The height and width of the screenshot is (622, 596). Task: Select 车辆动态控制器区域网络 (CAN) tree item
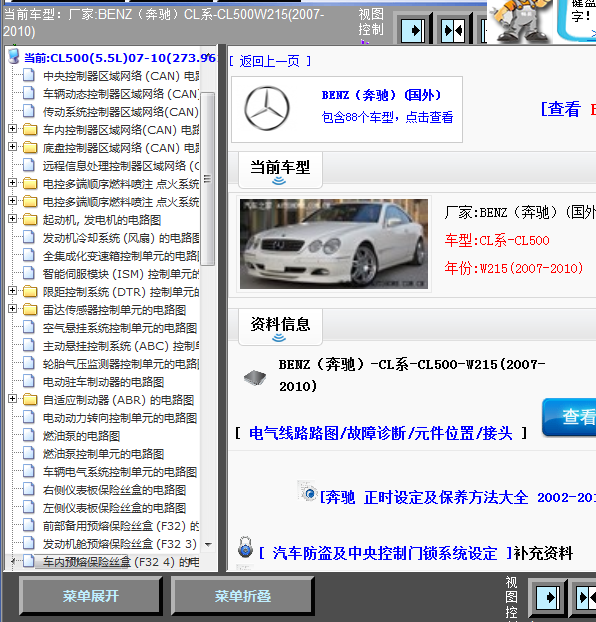pos(120,94)
